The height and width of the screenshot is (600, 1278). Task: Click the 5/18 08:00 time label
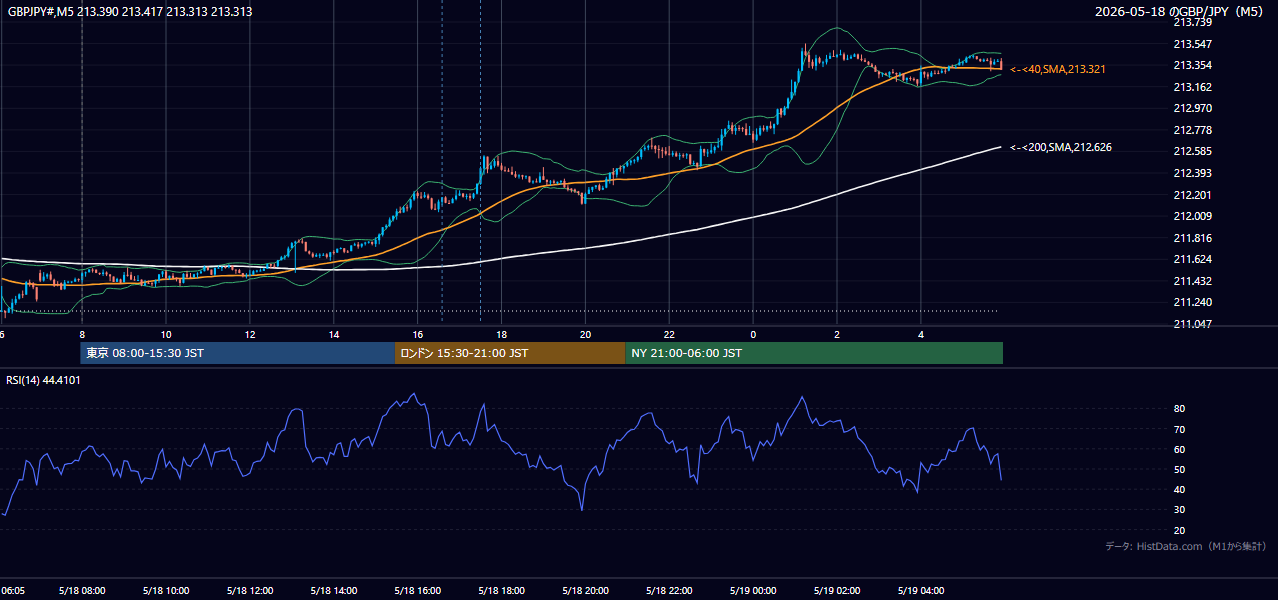82,591
